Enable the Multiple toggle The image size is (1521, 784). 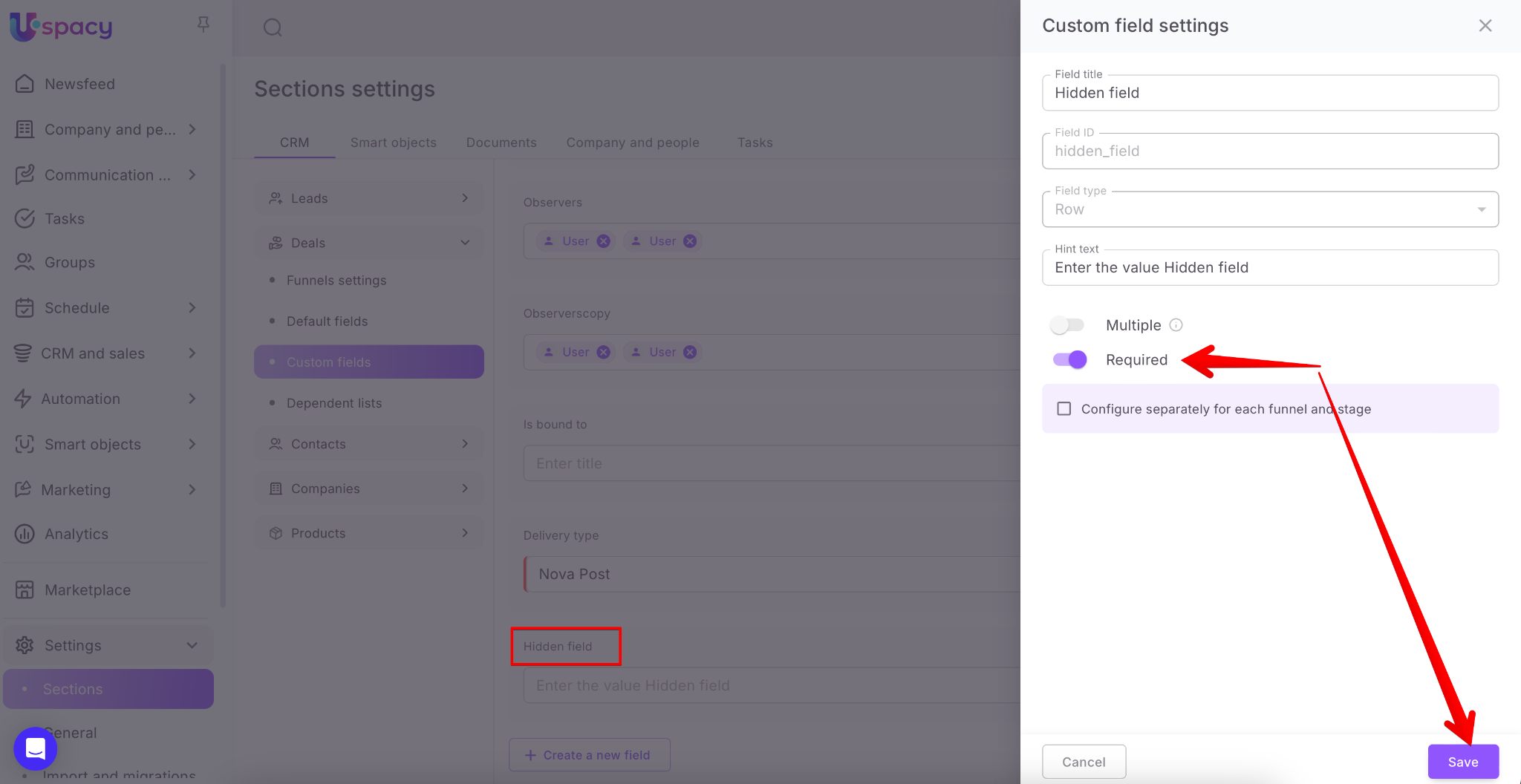click(1067, 325)
